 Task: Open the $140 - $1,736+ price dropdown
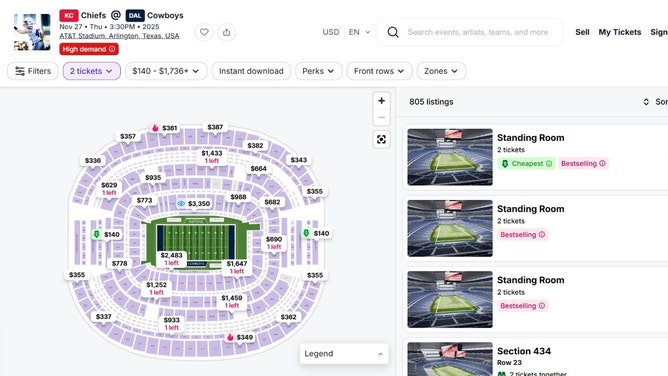pyautogui.click(x=166, y=71)
